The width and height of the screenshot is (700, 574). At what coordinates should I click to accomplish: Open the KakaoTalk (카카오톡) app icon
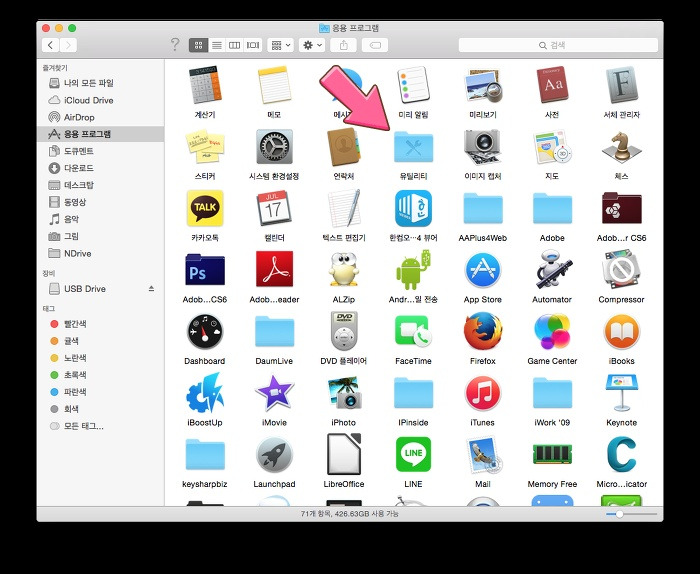(205, 208)
